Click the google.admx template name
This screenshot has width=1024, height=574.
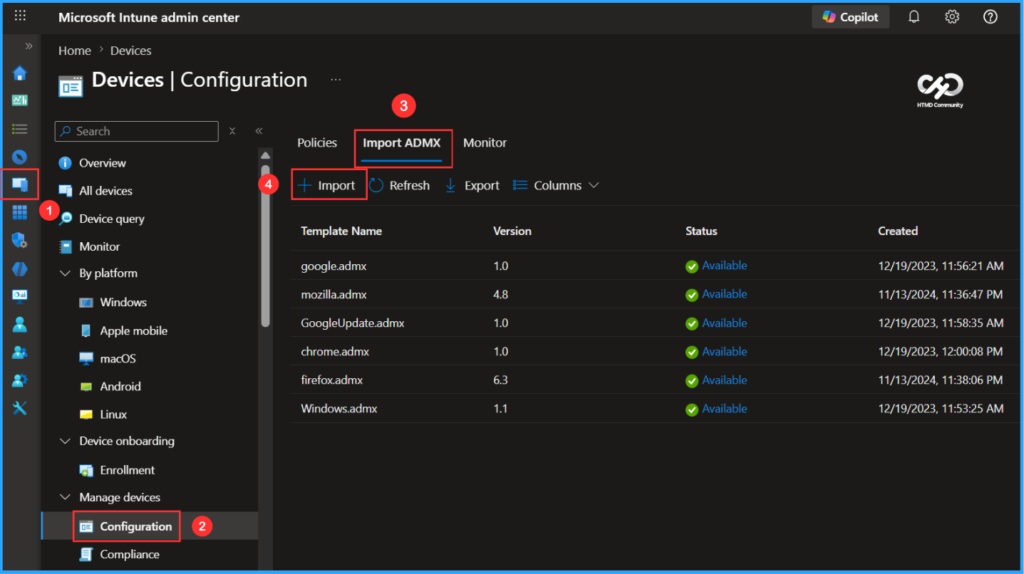point(333,266)
